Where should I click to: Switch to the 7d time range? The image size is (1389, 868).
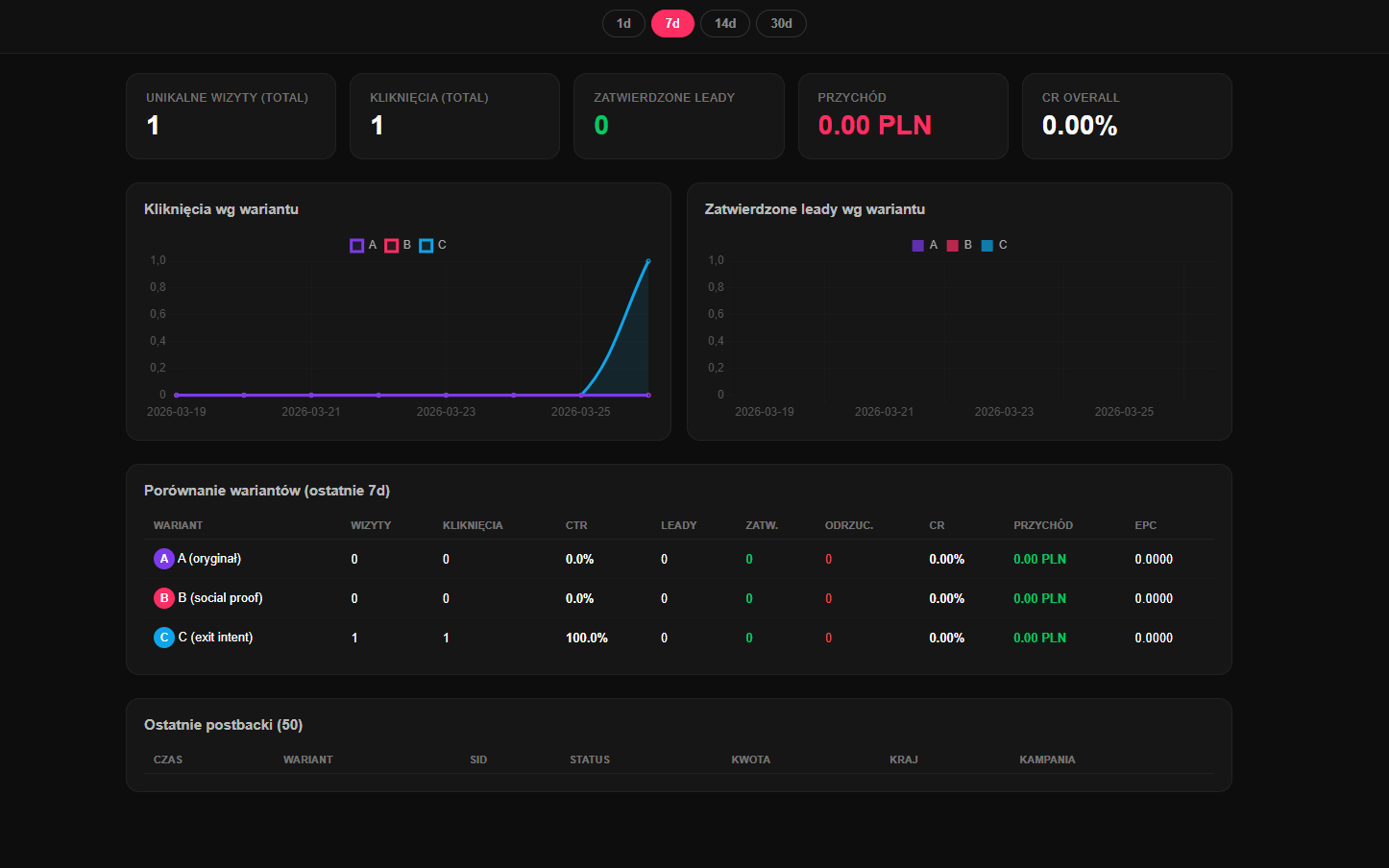point(672,23)
